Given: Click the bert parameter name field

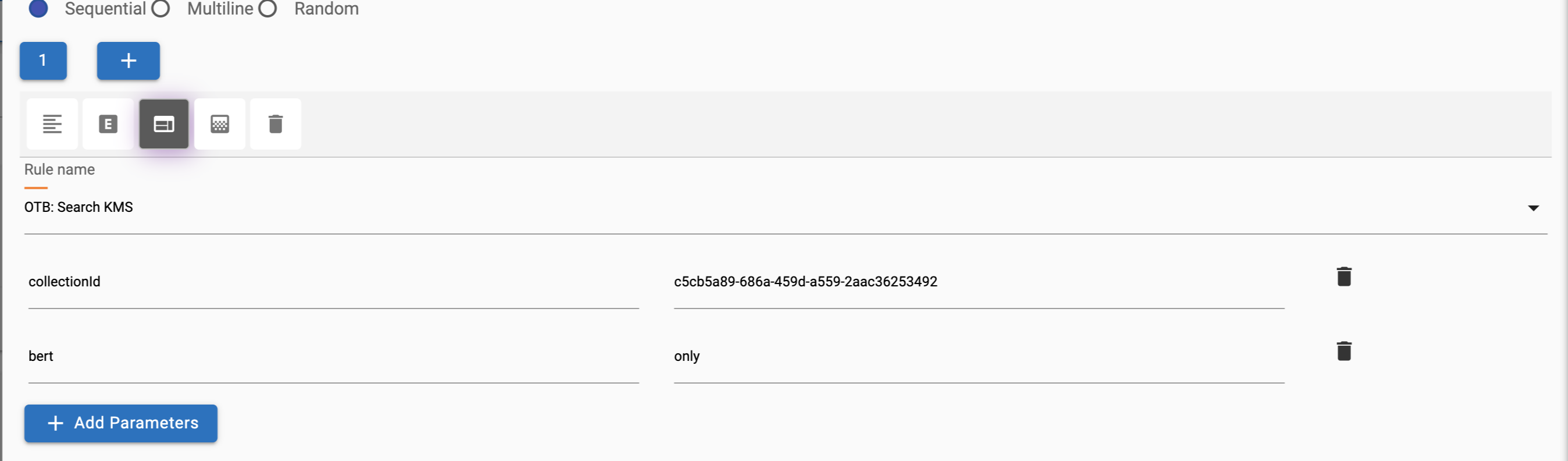Looking at the screenshot, I should [x=333, y=356].
